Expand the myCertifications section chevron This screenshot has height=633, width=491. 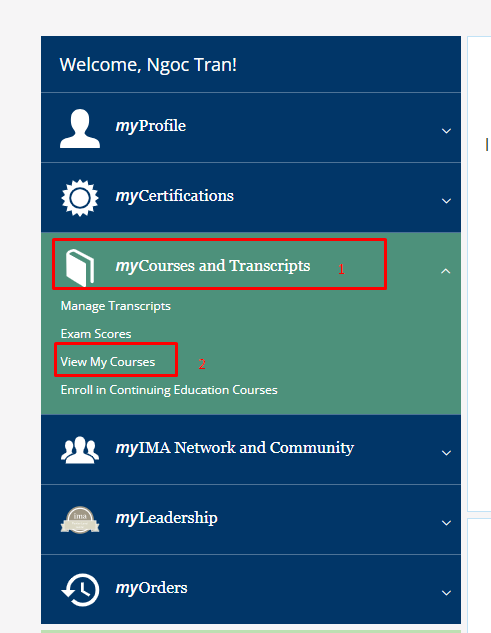coord(446,201)
